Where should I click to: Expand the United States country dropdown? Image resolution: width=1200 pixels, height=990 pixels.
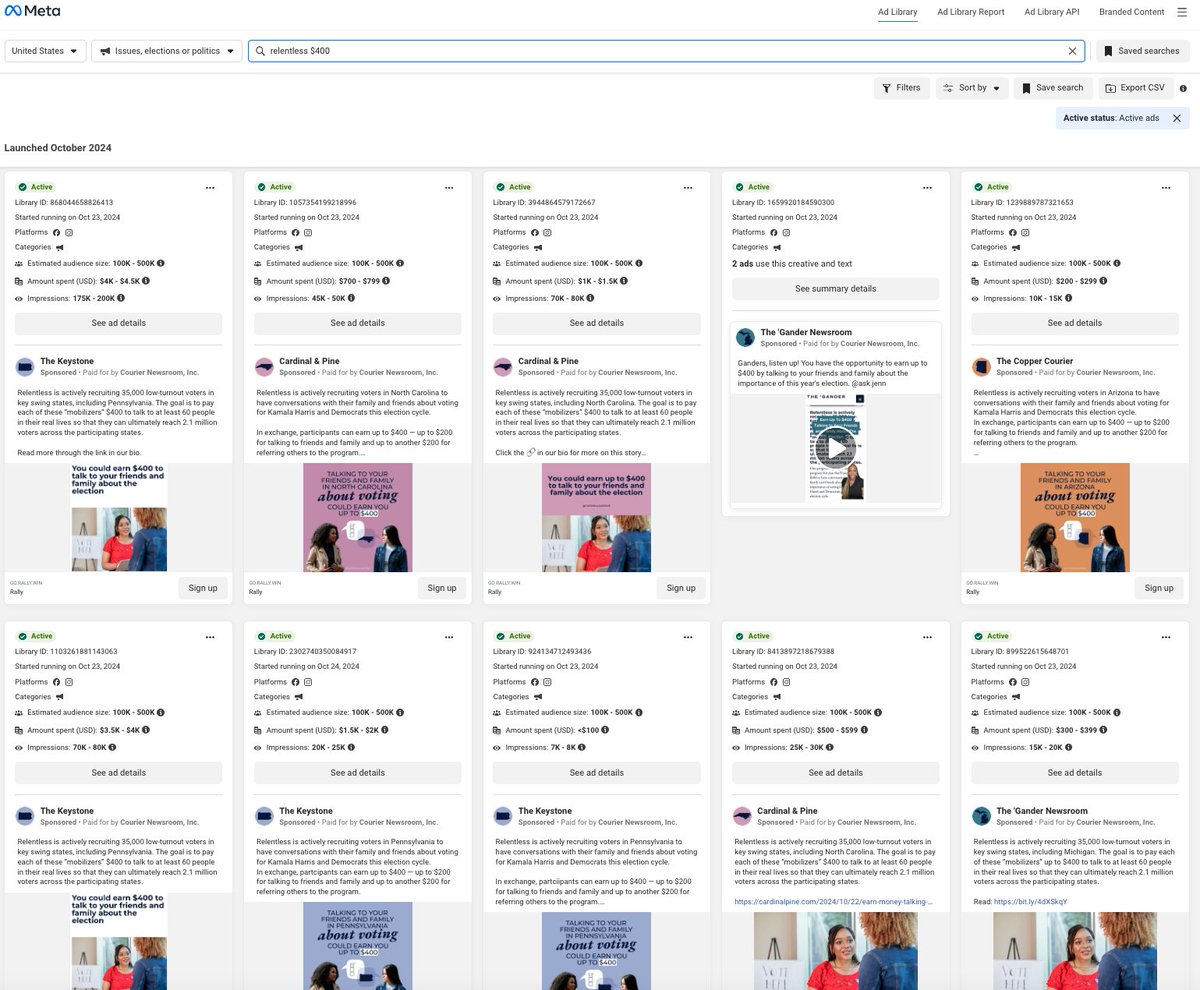coord(45,51)
